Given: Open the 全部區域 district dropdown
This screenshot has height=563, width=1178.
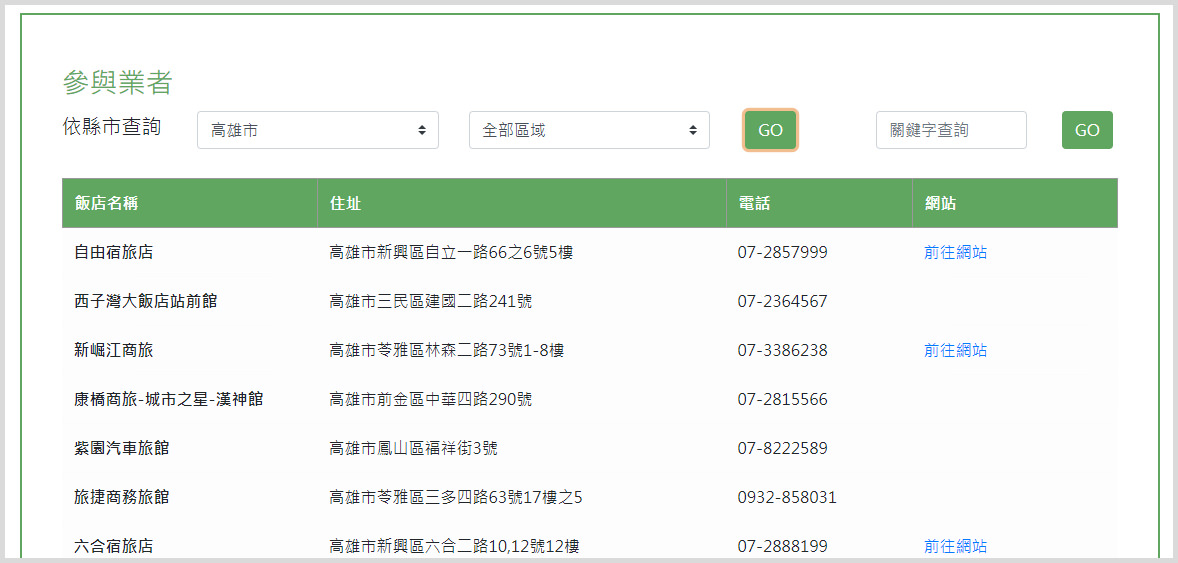Looking at the screenshot, I should point(589,130).
